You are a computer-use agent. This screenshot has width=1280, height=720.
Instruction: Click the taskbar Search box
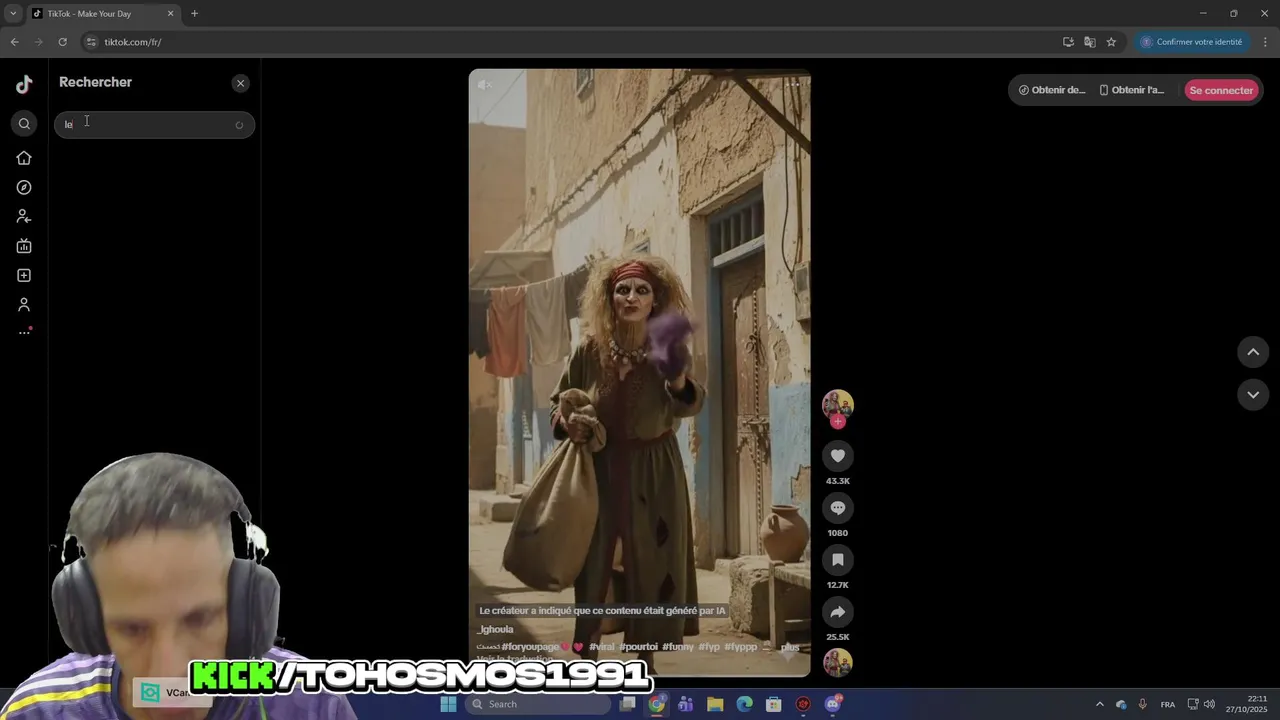pos(538,704)
